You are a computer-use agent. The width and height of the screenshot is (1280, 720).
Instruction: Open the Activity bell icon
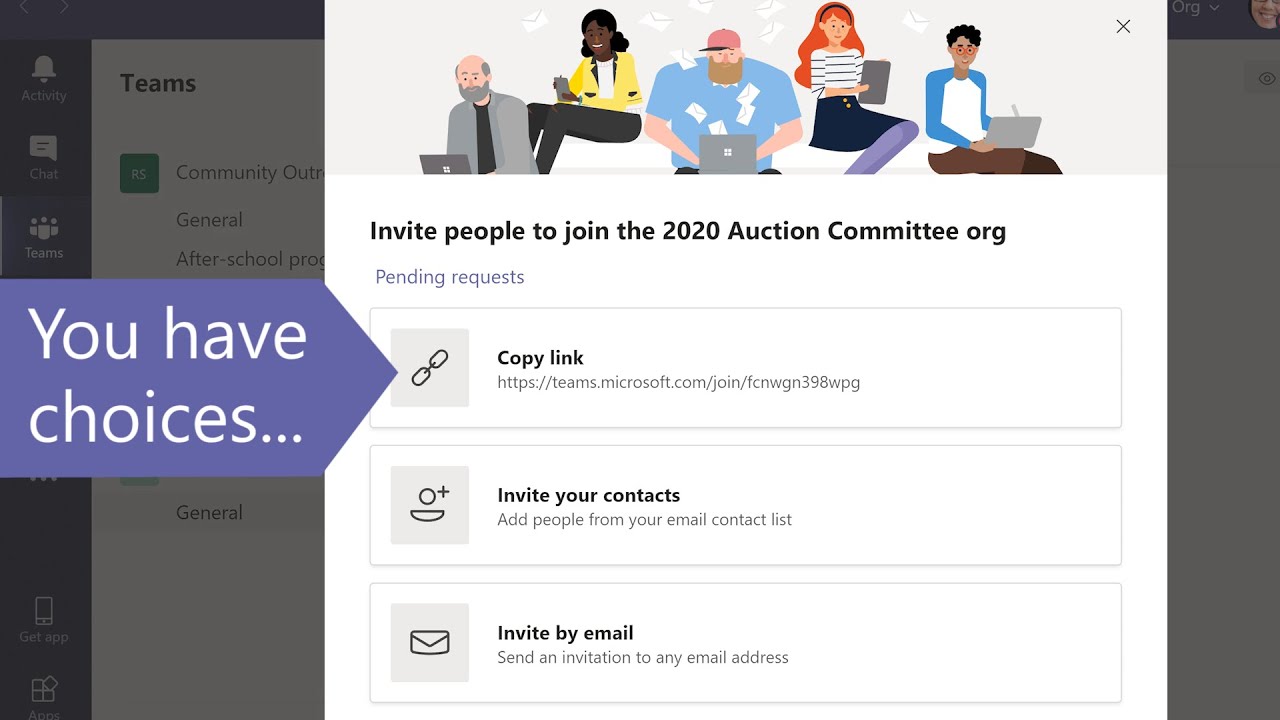[44, 69]
